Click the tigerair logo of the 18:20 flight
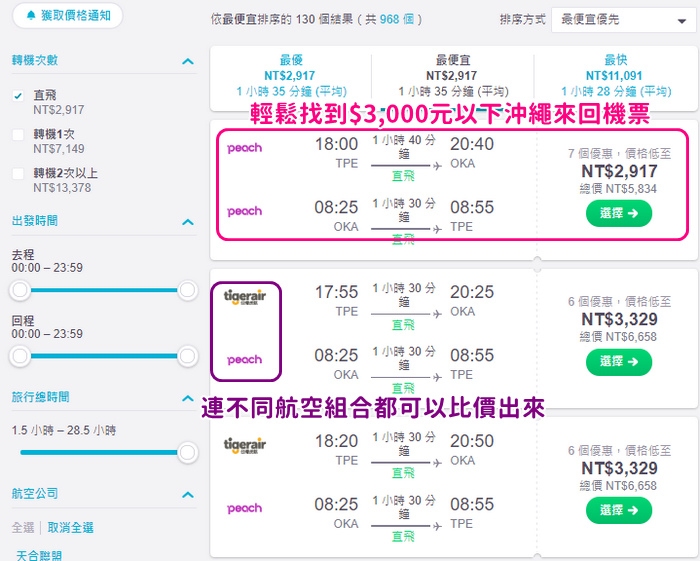Image resolution: width=700 pixels, height=561 pixels. (245, 445)
